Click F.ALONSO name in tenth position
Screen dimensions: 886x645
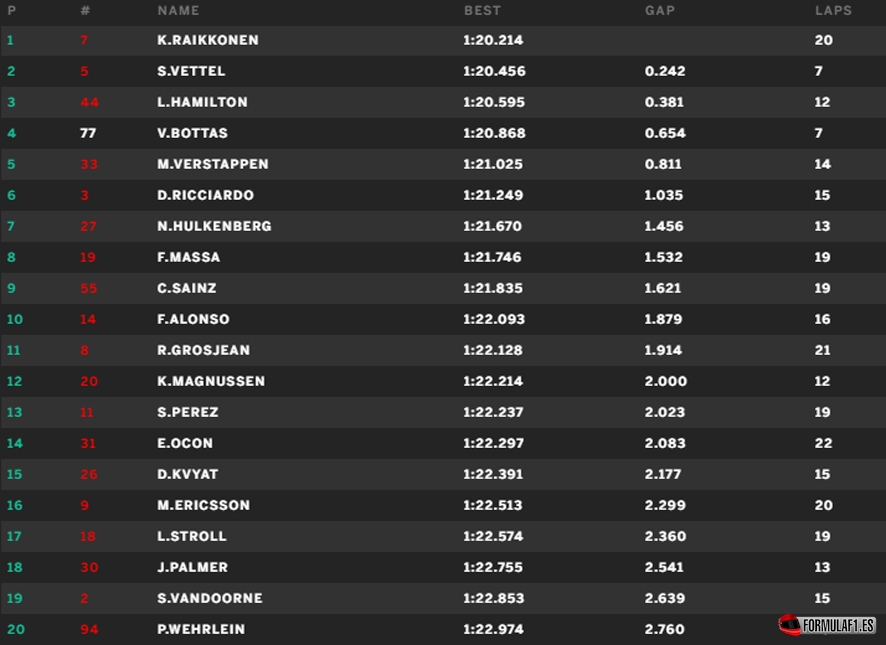click(x=193, y=319)
